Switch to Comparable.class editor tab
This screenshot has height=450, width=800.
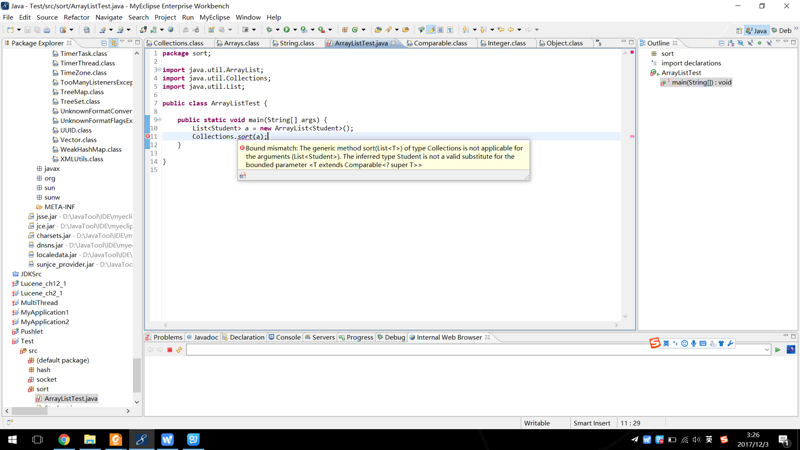pos(437,43)
